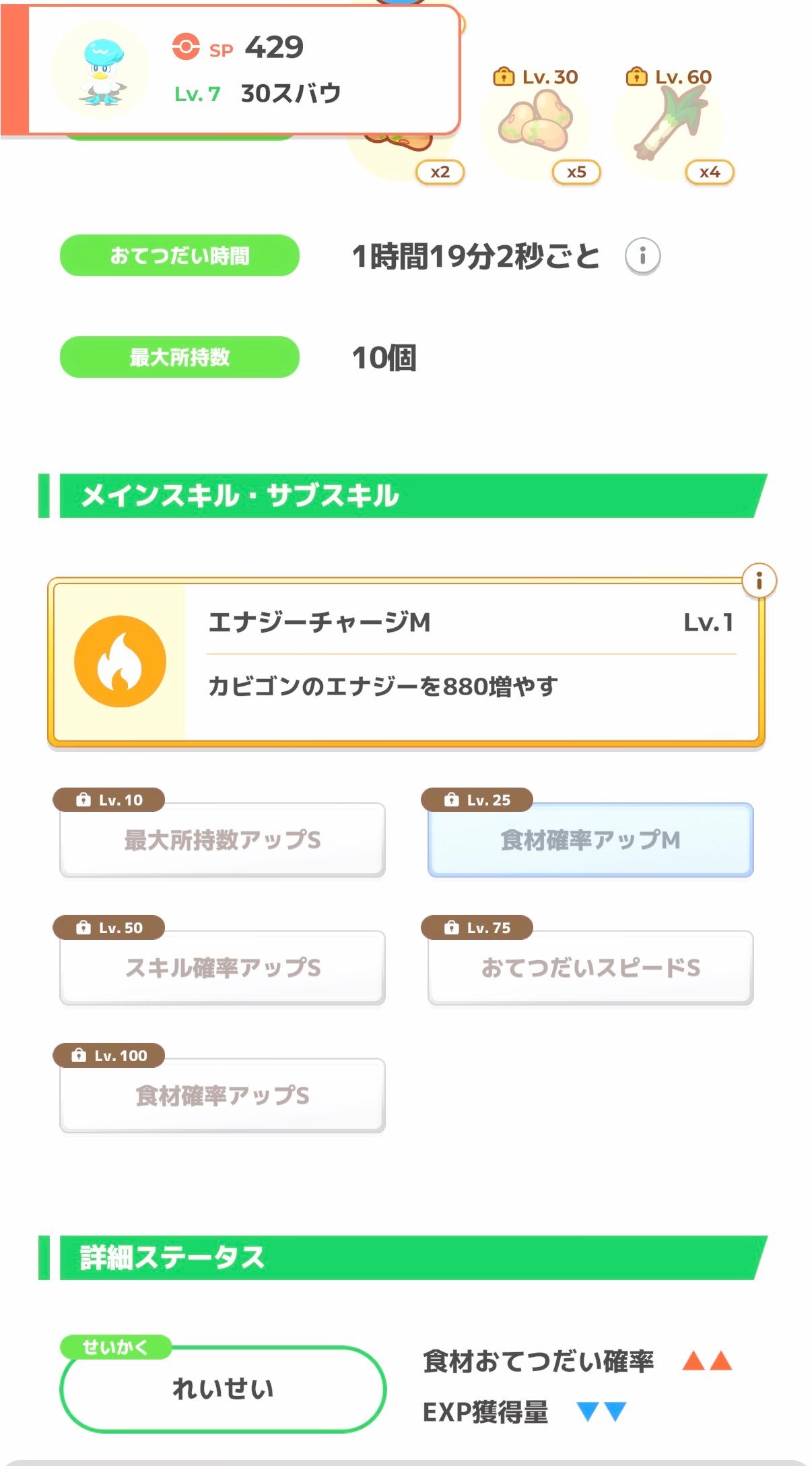Tap the れいせい nature box
Image resolution: width=812 pixels, height=1466 pixels.
(x=223, y=1389)
